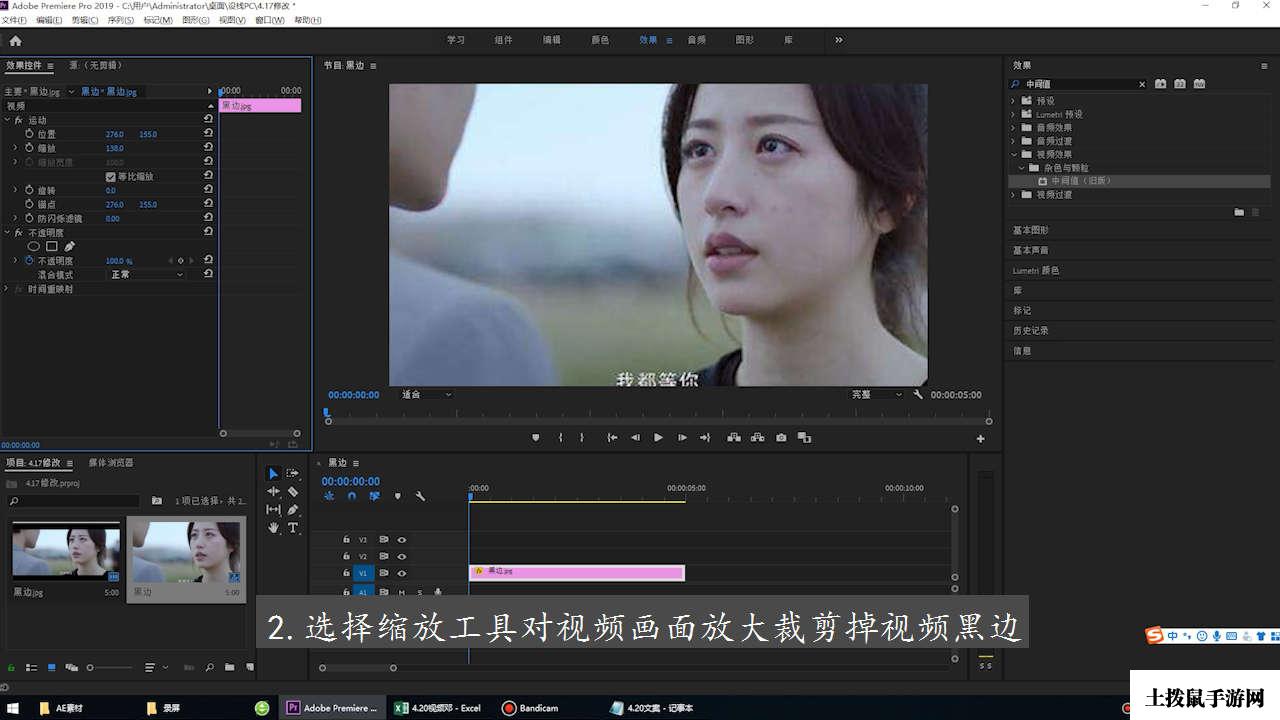Expand the 视频过渡 folder
The image size is (1280, 720).
[x=1013, y=195]
